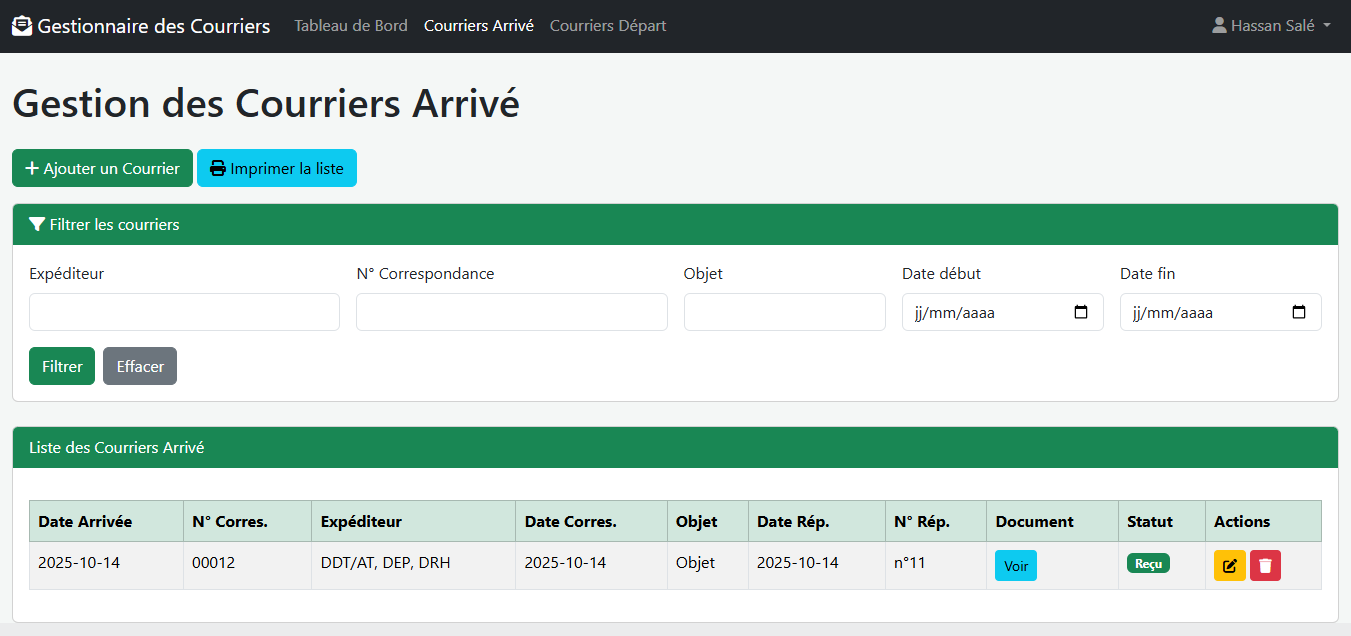
Task: View document with the Voir button
Action: tap(1016, 566)
